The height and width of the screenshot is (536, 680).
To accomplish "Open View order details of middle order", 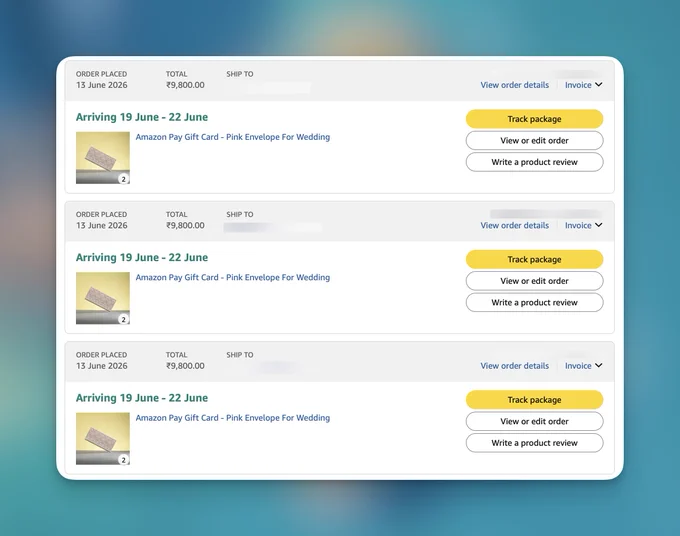I will [514, 226].
